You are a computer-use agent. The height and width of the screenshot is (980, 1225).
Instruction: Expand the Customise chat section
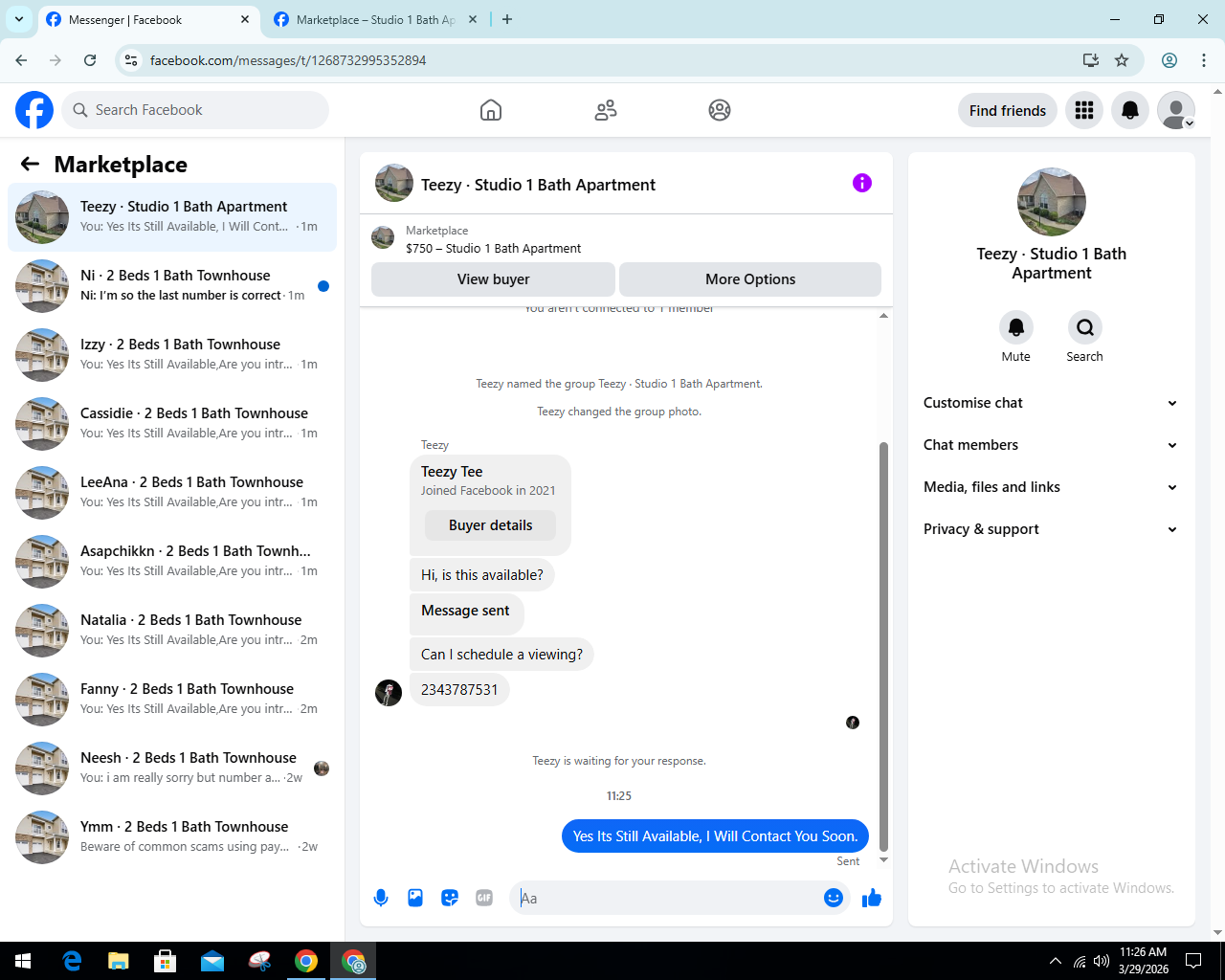1051,403
